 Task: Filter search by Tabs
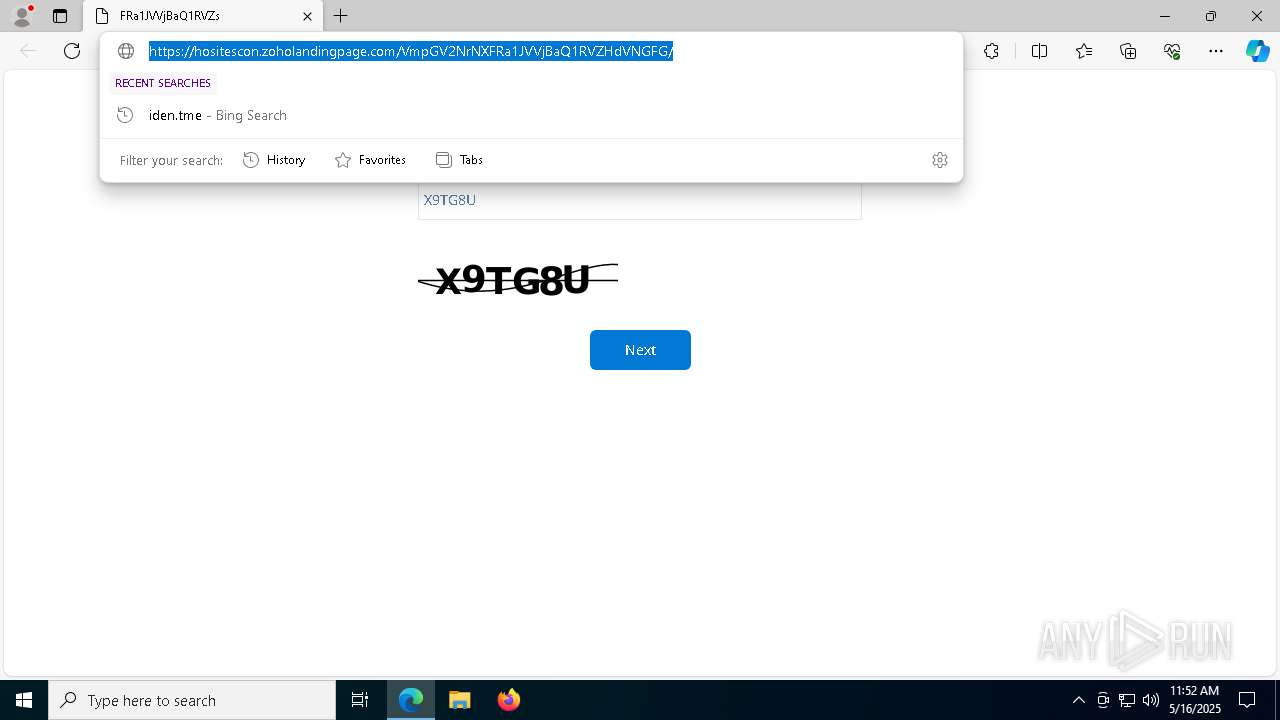click(x=459, y=160)
